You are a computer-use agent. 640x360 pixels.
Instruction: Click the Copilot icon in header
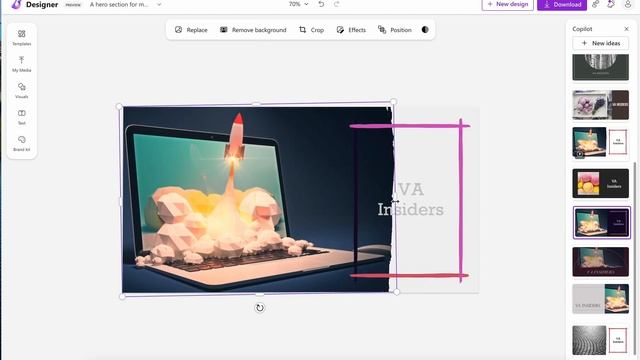point(611,4)
